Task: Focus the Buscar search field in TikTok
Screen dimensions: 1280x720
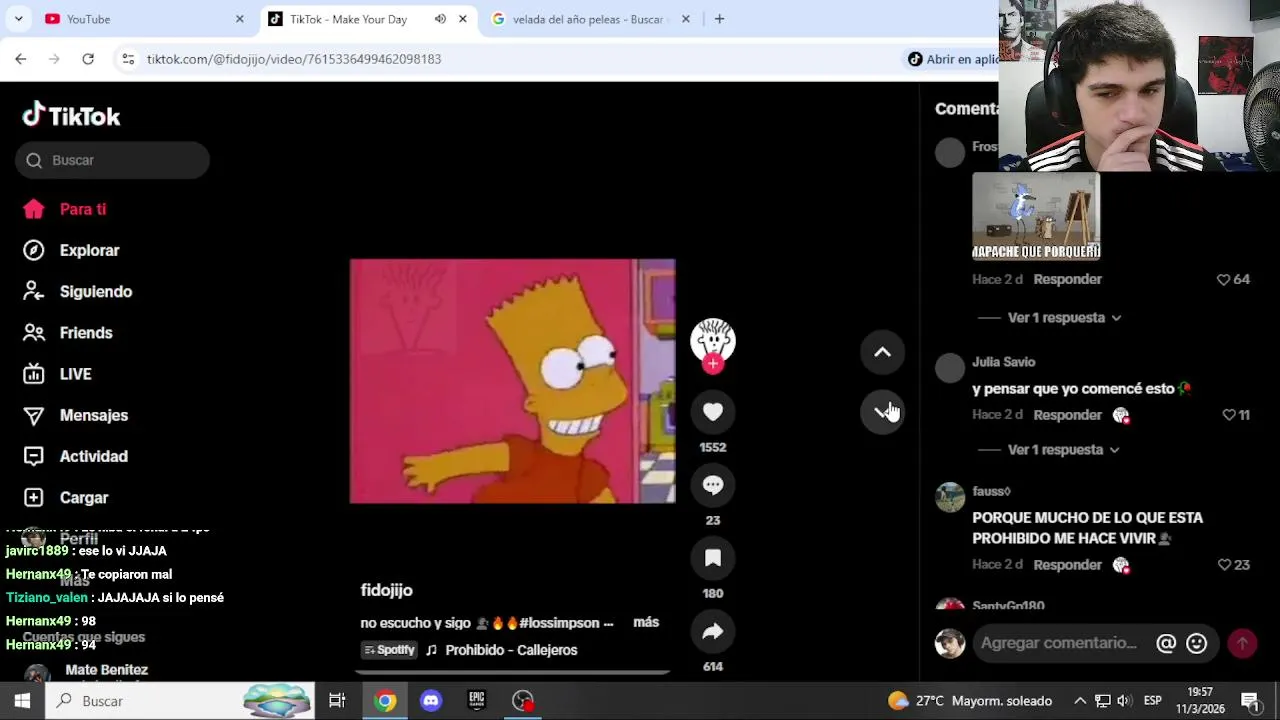Action: tap(112, 160)
